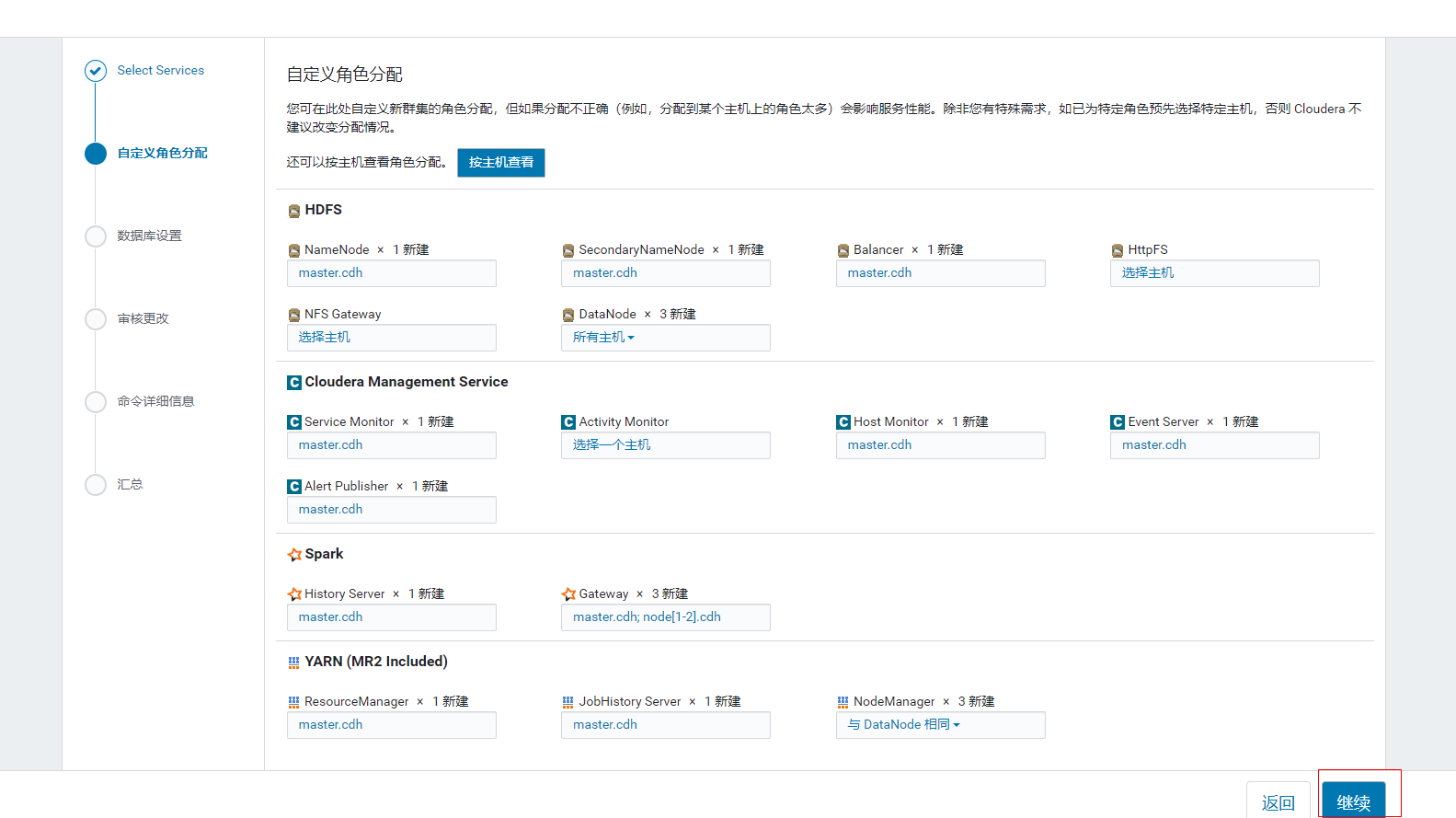Open NodeManager 与 DataNode 相同 dropdown

pos(903,725)
